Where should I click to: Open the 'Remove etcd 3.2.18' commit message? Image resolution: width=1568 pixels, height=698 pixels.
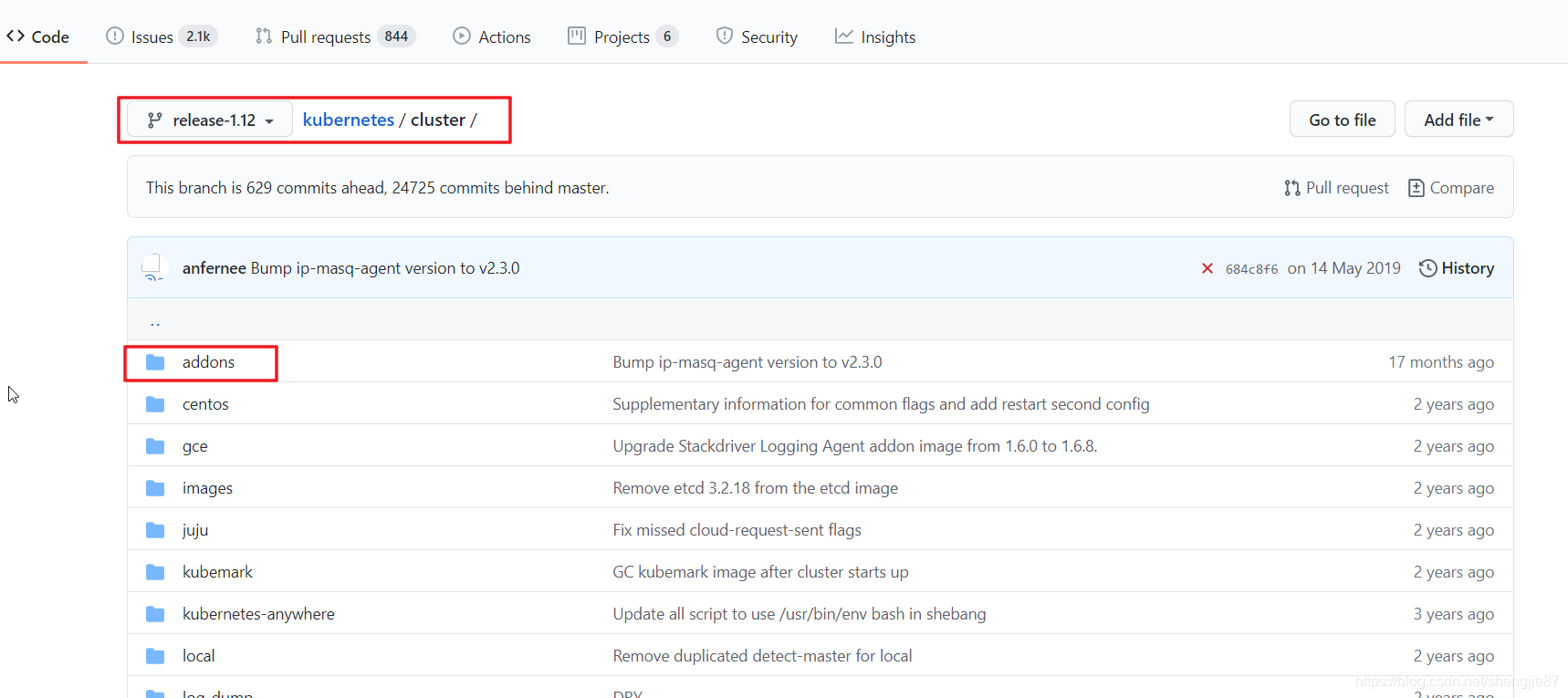[x=756, y=487]
